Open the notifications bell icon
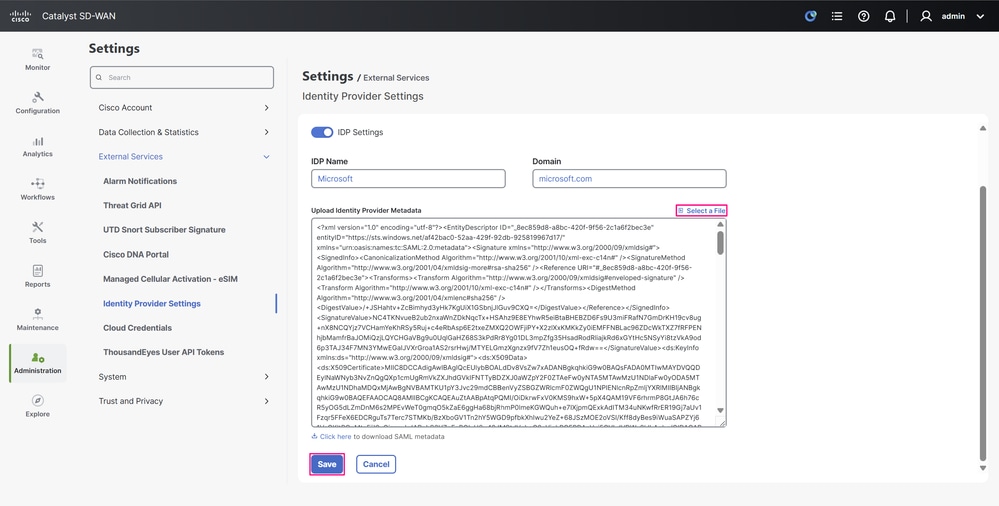Screen dimensions: 999x506 [x=890, y=16]
